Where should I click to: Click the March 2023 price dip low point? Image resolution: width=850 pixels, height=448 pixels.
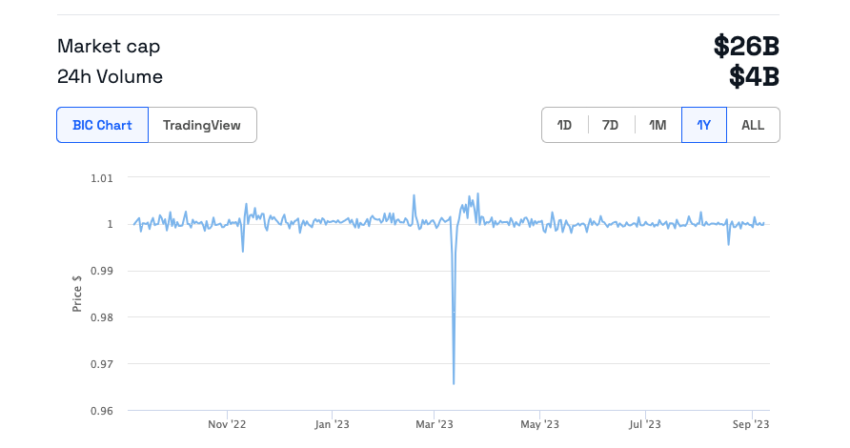[454, 383]
